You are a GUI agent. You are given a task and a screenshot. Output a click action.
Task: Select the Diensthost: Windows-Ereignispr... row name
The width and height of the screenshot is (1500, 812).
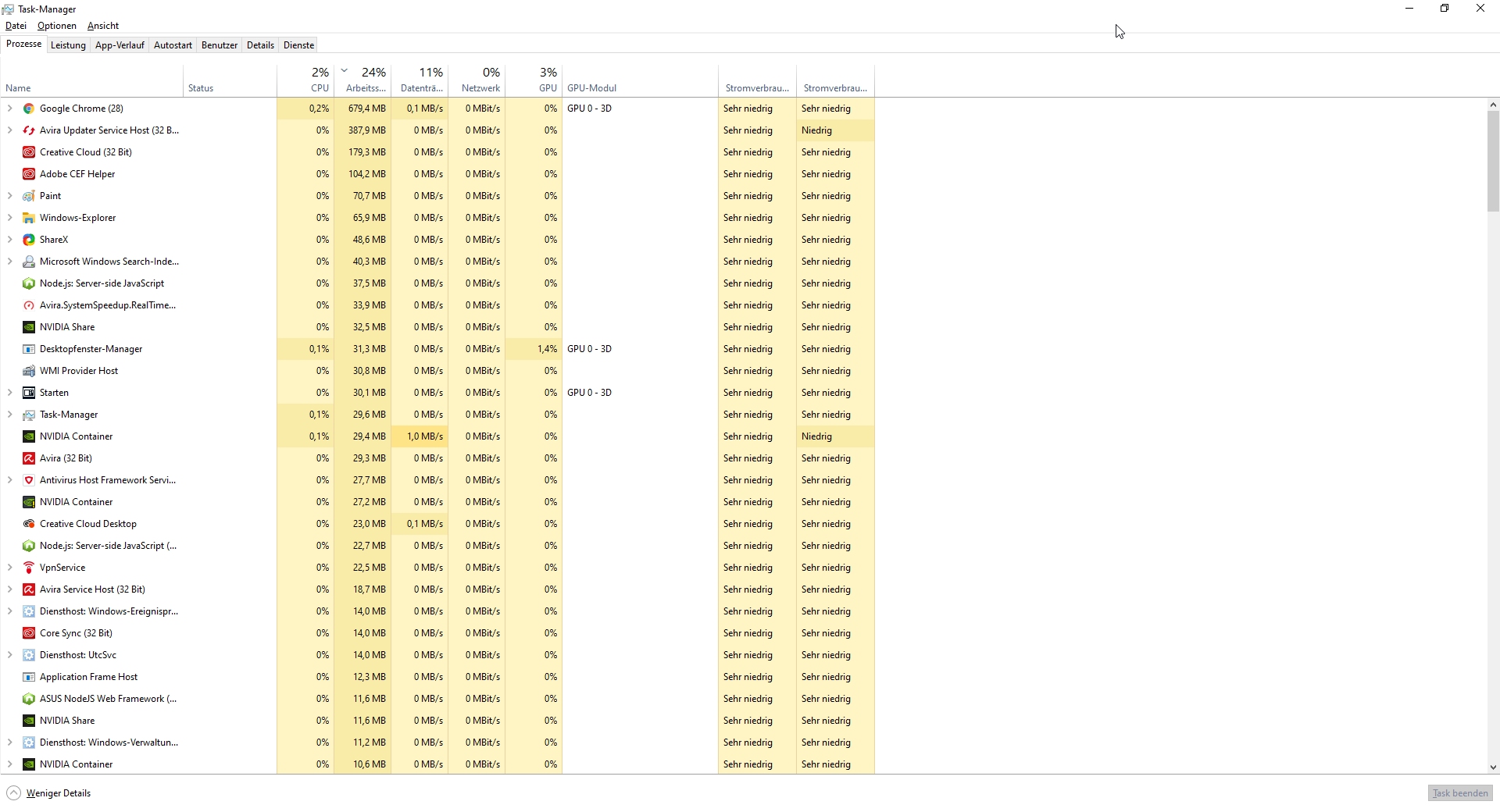pyautogui.click(x=109, y=611)
